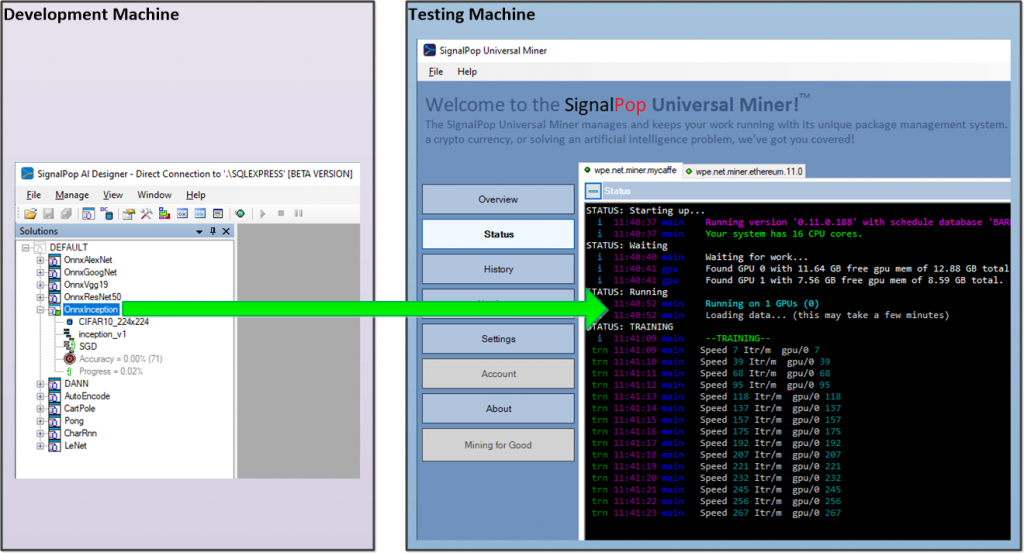1024x553 pixels.
Task: Open the File menu in AI Designer
Action: pos(33,195)
